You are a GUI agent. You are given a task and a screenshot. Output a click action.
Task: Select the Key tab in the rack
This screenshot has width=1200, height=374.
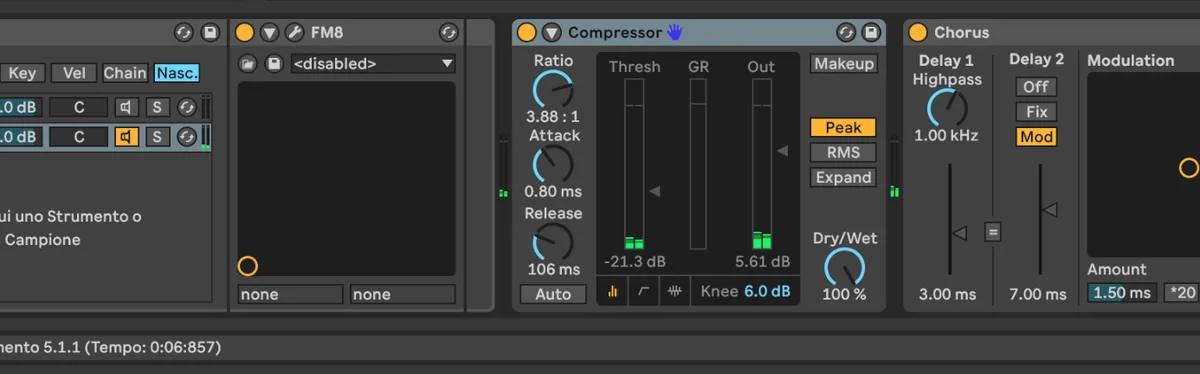22,73
